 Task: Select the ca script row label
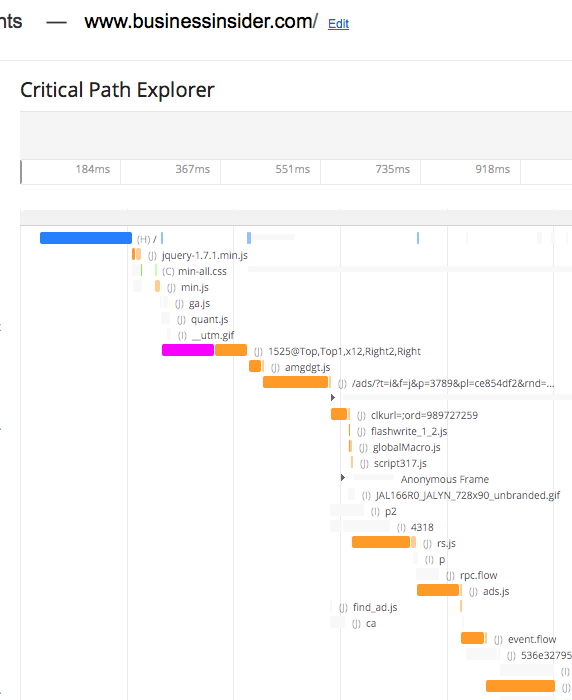tap(371, 624)
